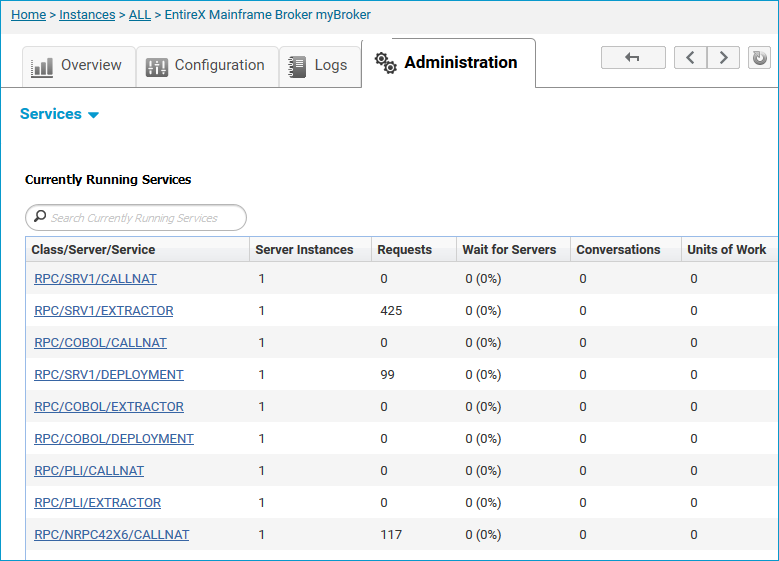Open RPC/COBOL/EXTRACTOR service link
779x561 pixels.
click(x=109, y=406)
